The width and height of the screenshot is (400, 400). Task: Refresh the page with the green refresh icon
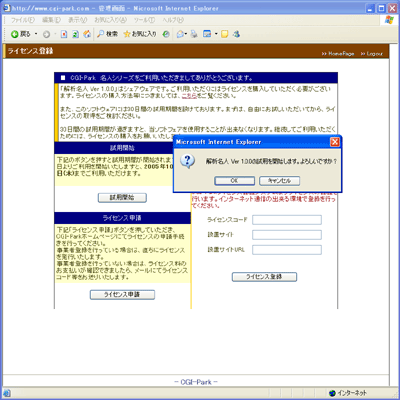coord(76,34)
